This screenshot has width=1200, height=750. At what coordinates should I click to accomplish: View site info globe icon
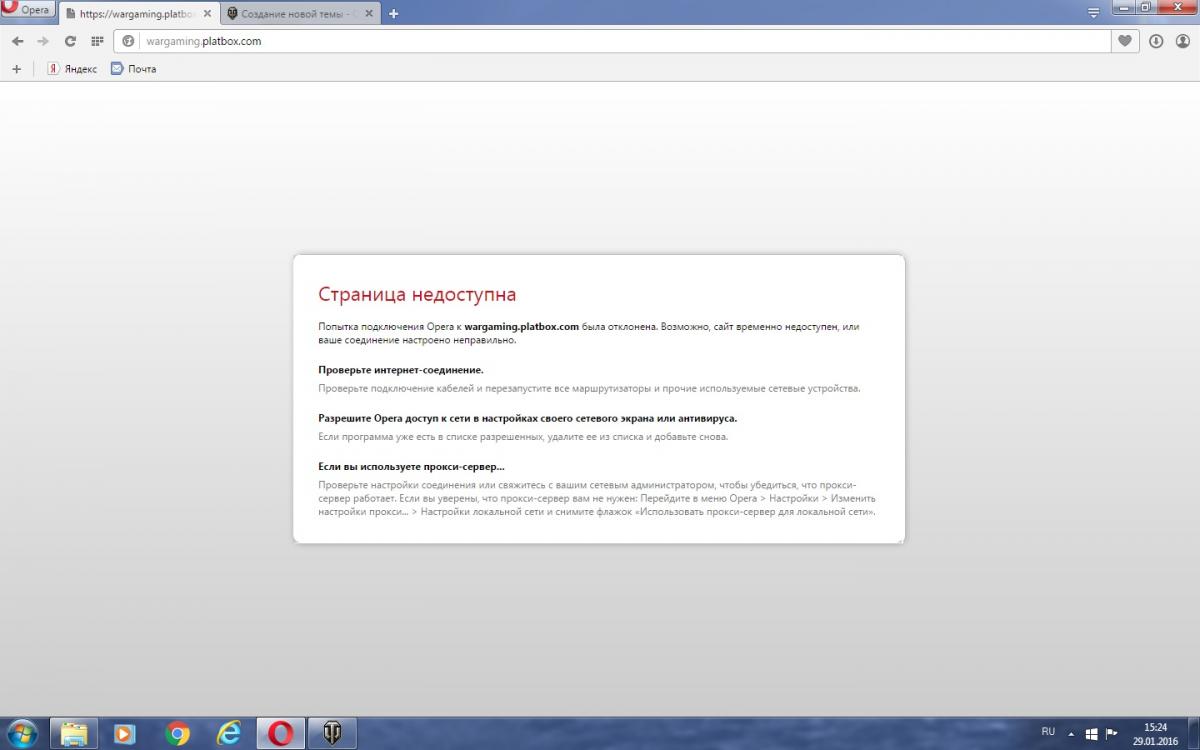pyautogui.click(x=128, y=41)
